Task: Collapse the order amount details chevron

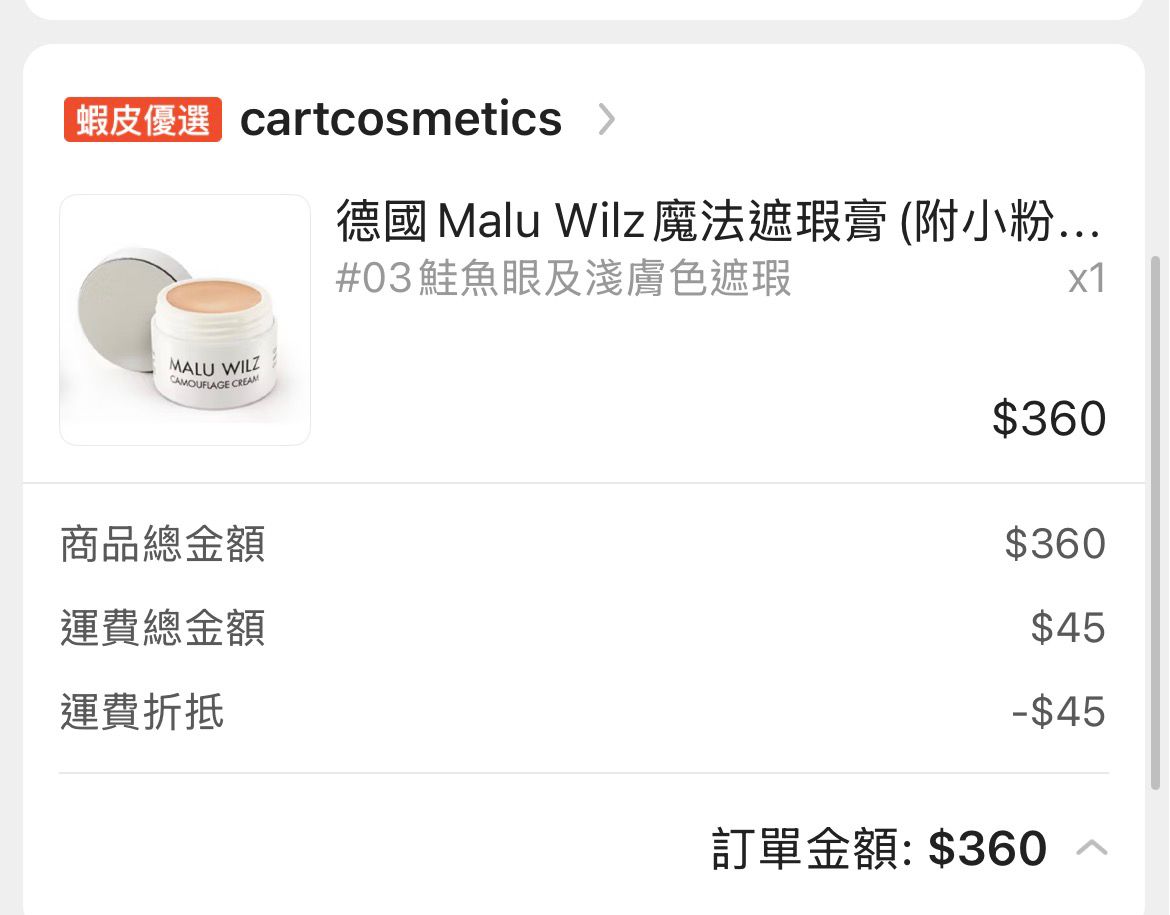Action: pos(1091,849)
